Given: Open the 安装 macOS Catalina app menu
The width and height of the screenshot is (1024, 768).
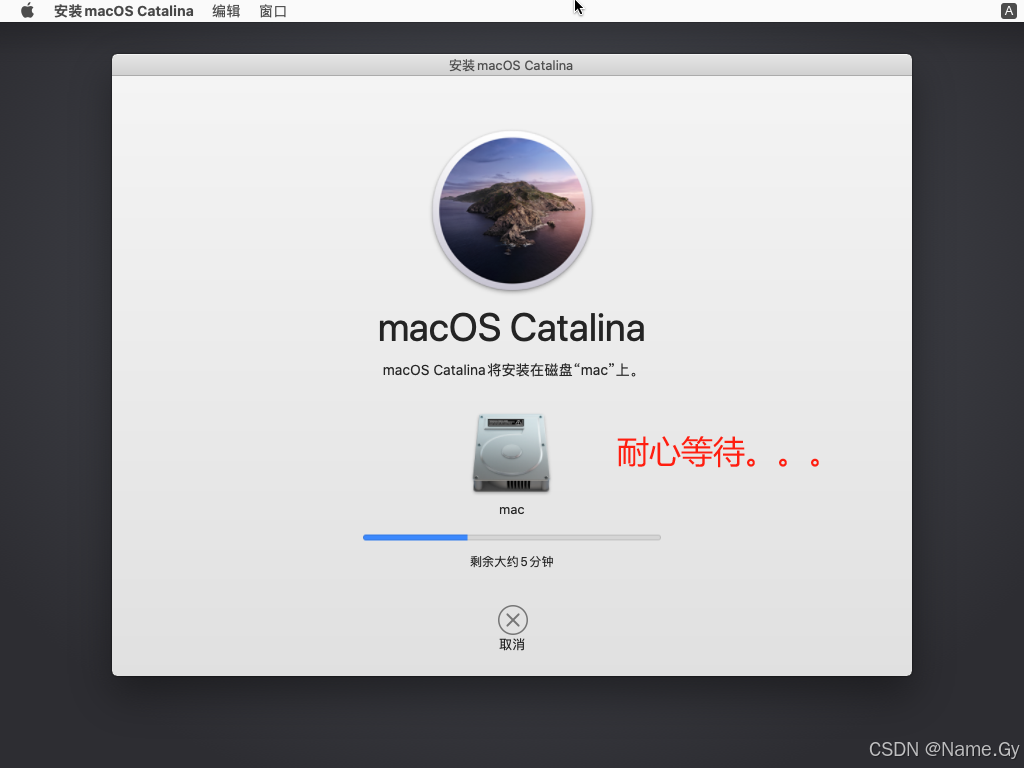Looking at the screenshot, I should click(x=123, y=11).
